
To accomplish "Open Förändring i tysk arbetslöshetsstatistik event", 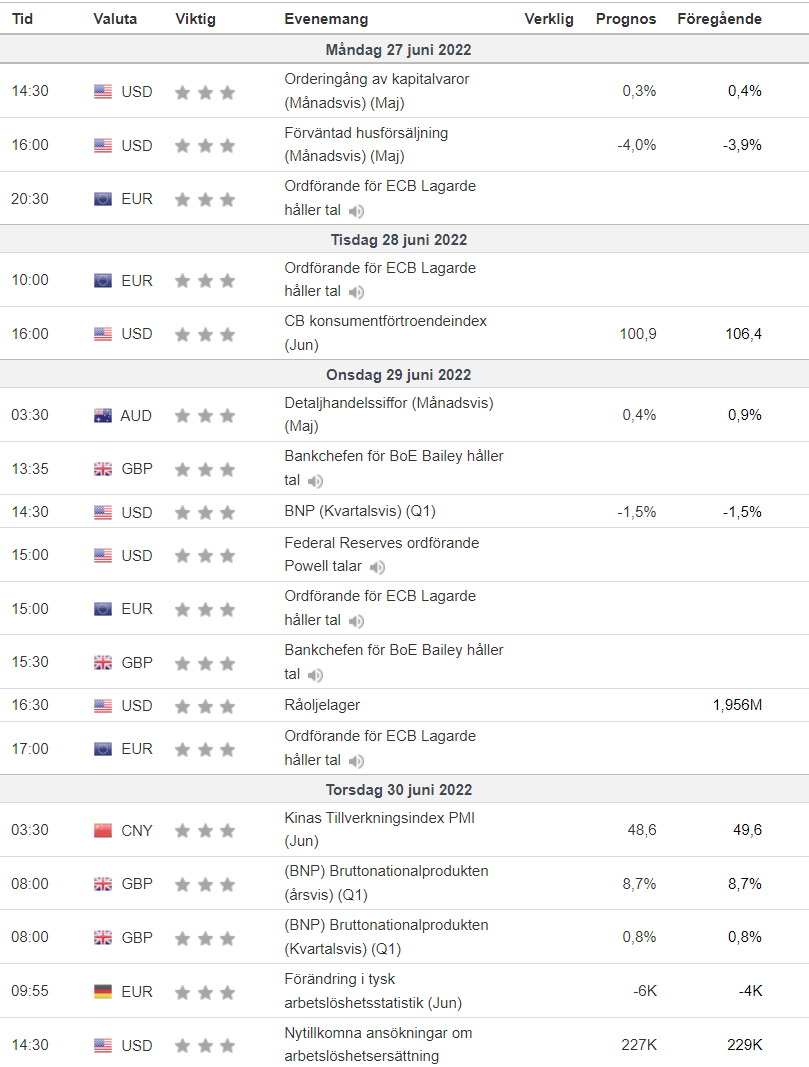I will 374,991.
